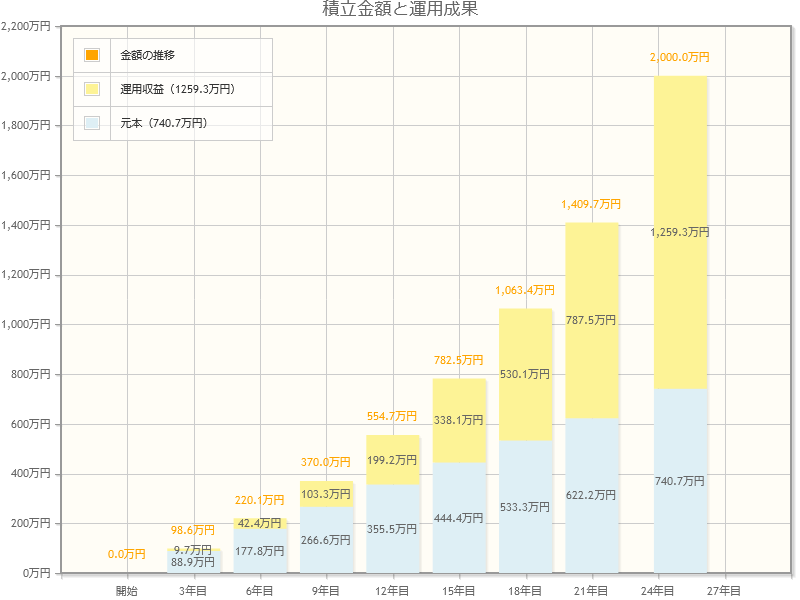This screenshot has height=600, width=800.
Task: Click the 開始 axis label
Action: [127, 590]
